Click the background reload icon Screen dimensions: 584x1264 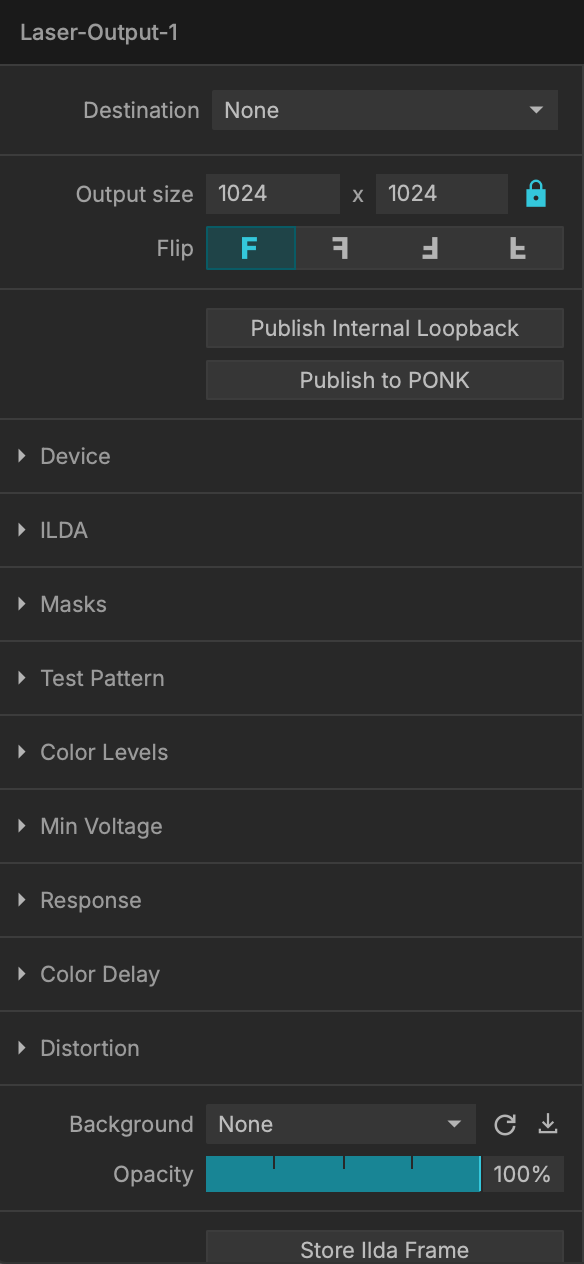click(505, 1125)
